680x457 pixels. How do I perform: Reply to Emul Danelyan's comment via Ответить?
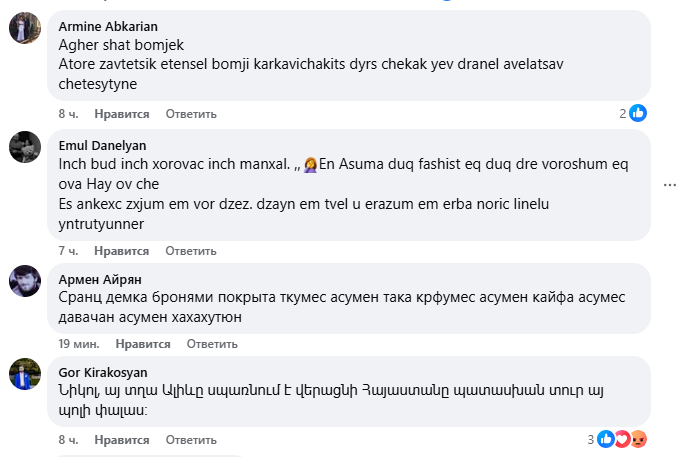[x=183, y=250]
